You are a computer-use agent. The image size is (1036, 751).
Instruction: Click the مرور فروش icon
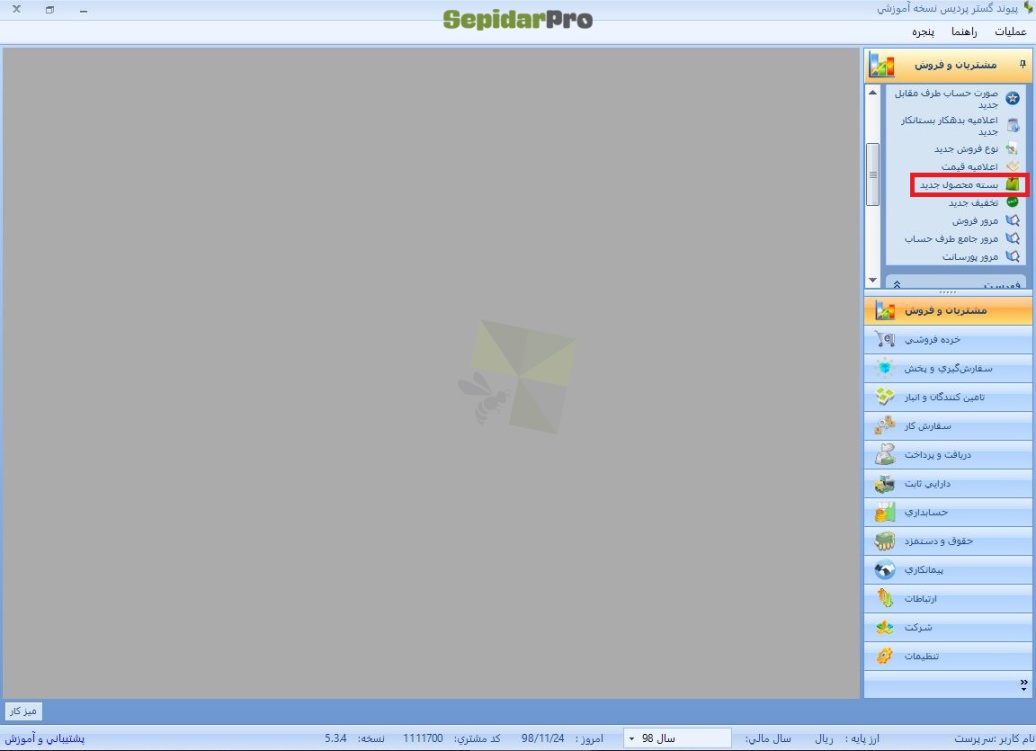(x=1012, y=220)
